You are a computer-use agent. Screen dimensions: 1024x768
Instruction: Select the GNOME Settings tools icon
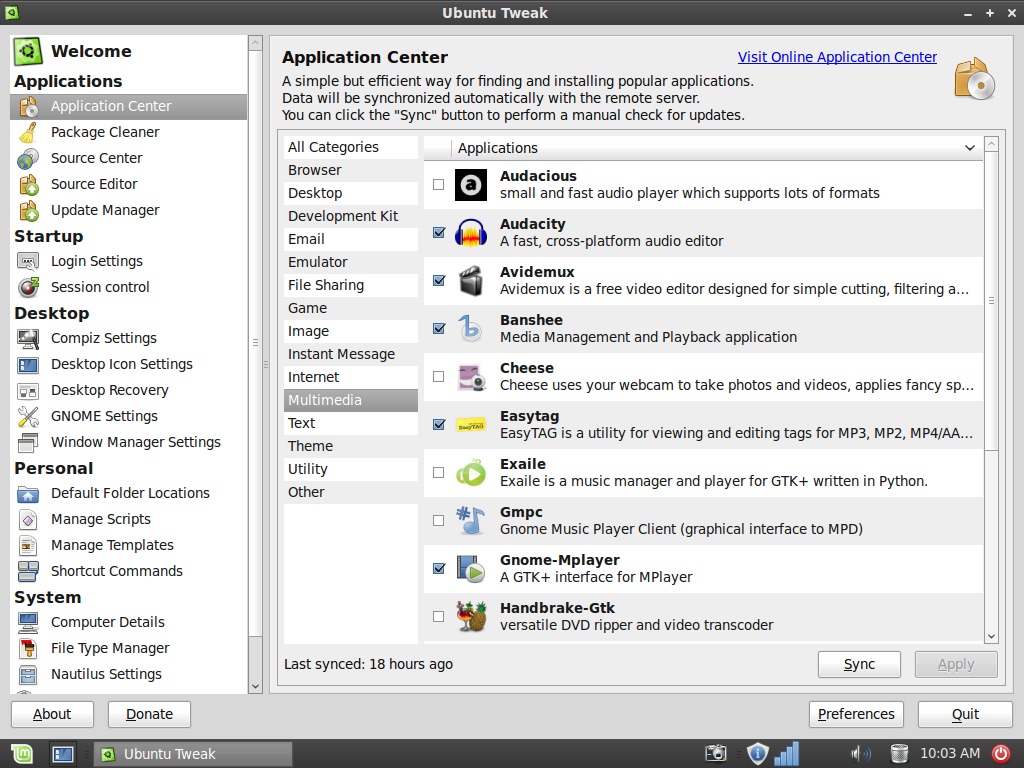coord(29,416)
